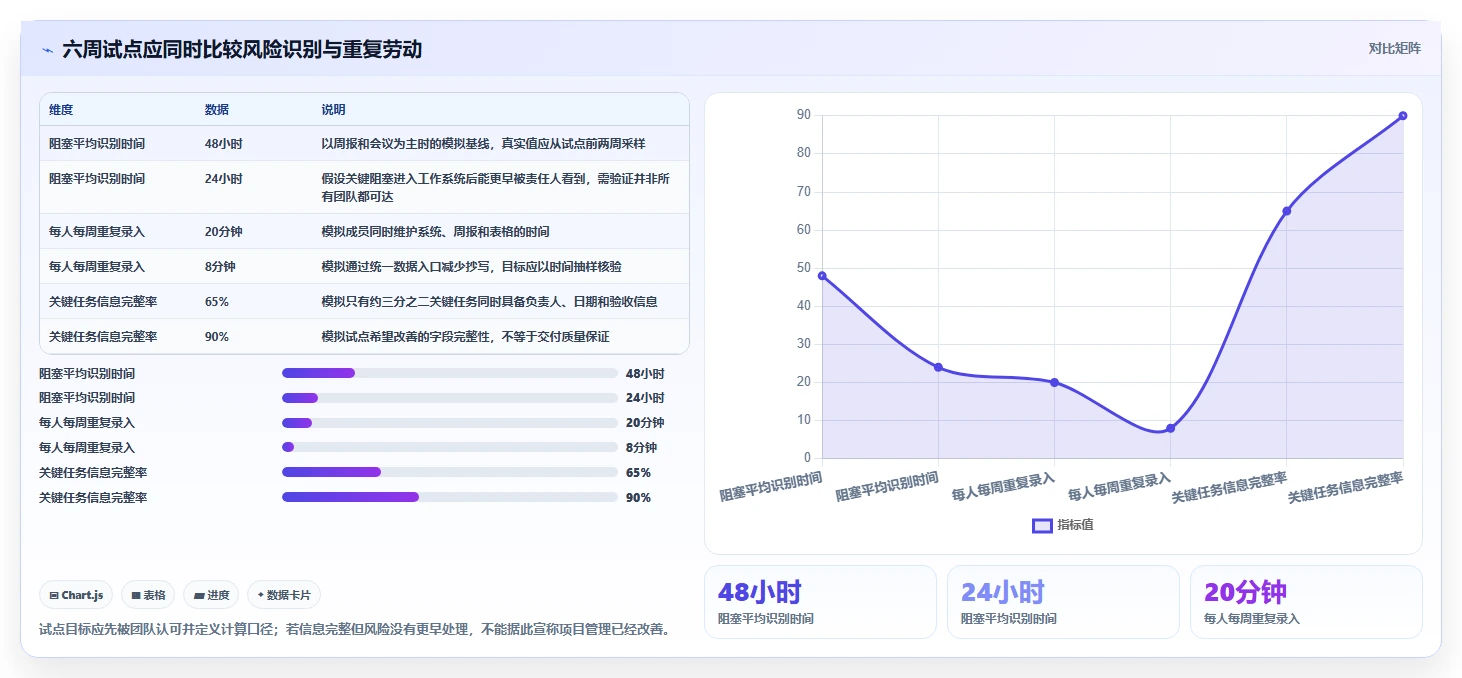
Task: Click the 90% value beside the last progress bar
Action: pyautogui.click(x=638, y=498)
